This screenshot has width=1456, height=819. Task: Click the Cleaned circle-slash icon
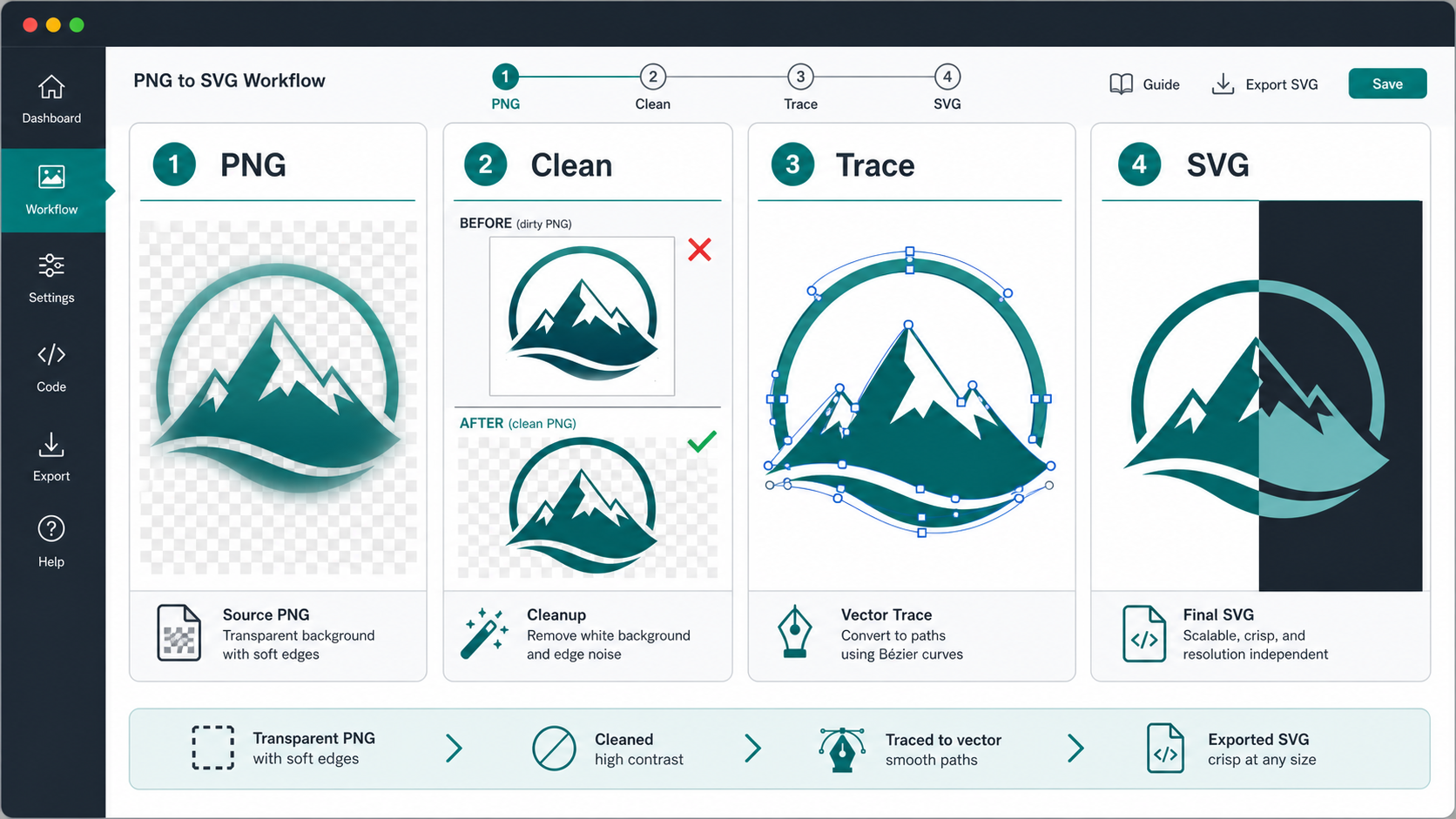click(x=554, y=749)
